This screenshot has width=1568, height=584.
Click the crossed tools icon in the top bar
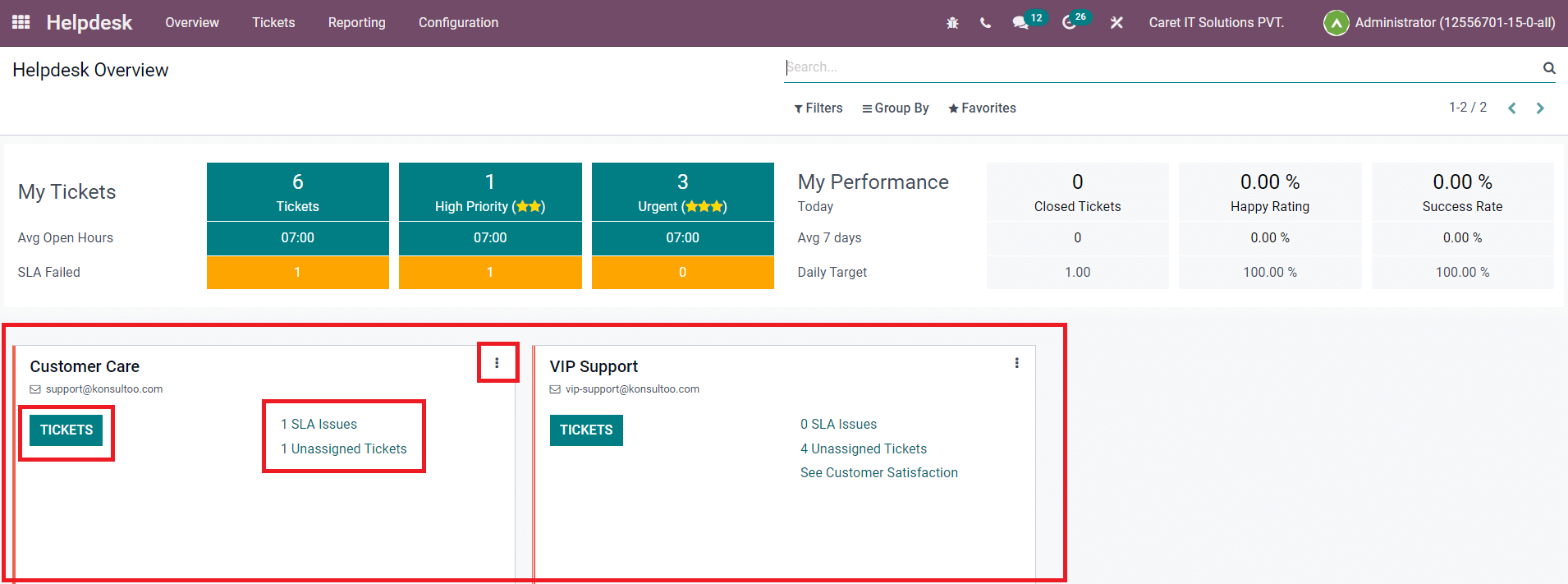click(x=1116, y=23)
